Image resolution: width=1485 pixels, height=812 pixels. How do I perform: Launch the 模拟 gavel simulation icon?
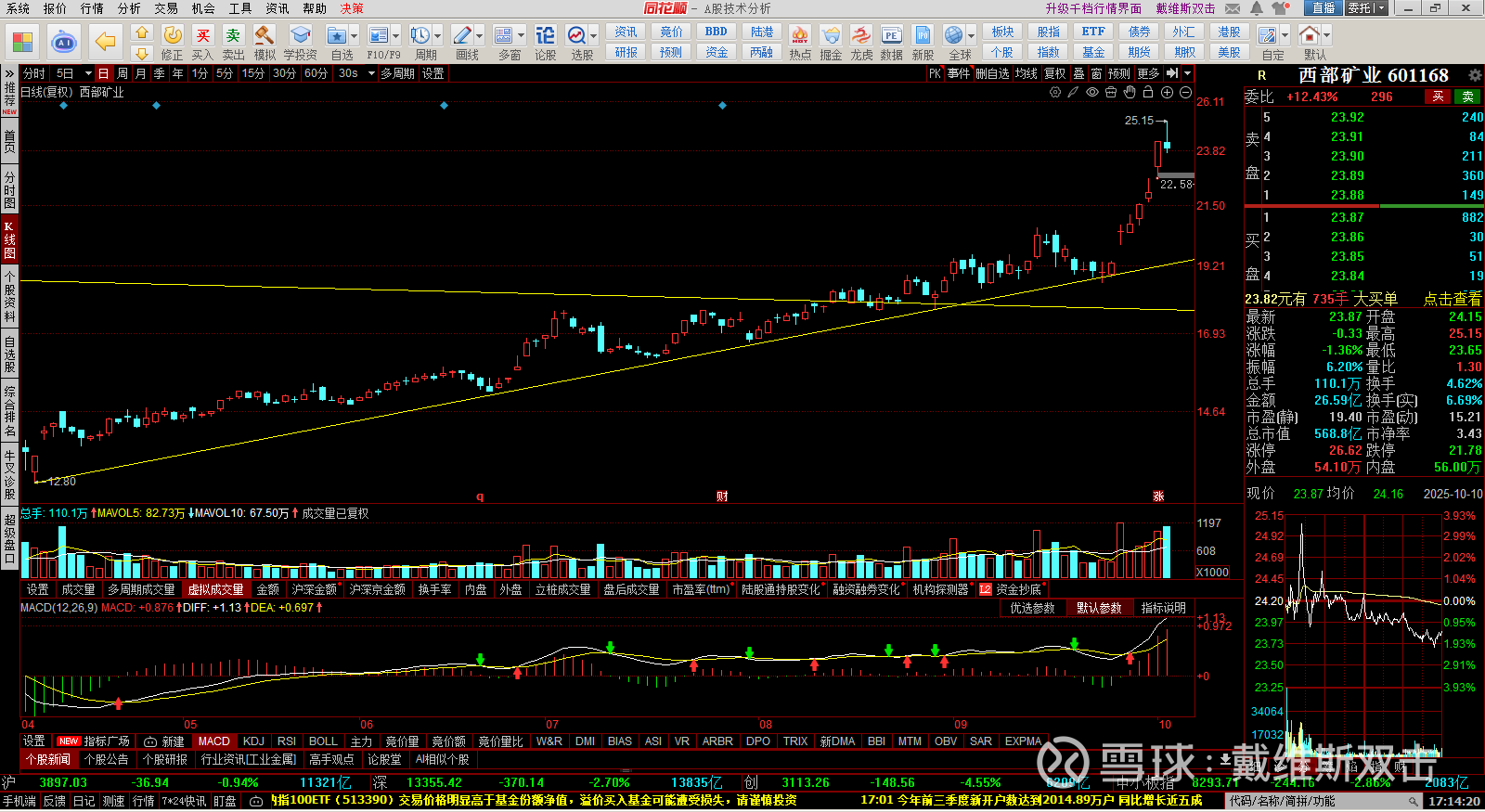tap(265, 42)
